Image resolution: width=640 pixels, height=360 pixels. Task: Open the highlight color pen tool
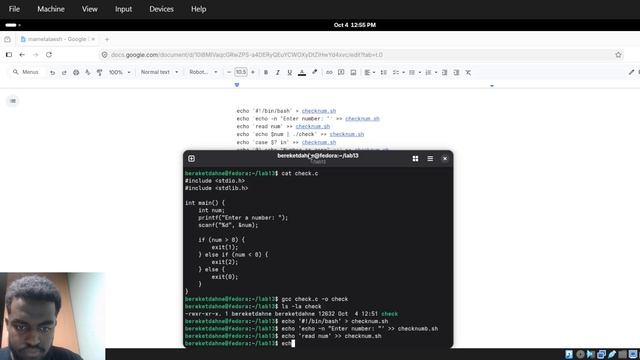[x=314, y=72]
